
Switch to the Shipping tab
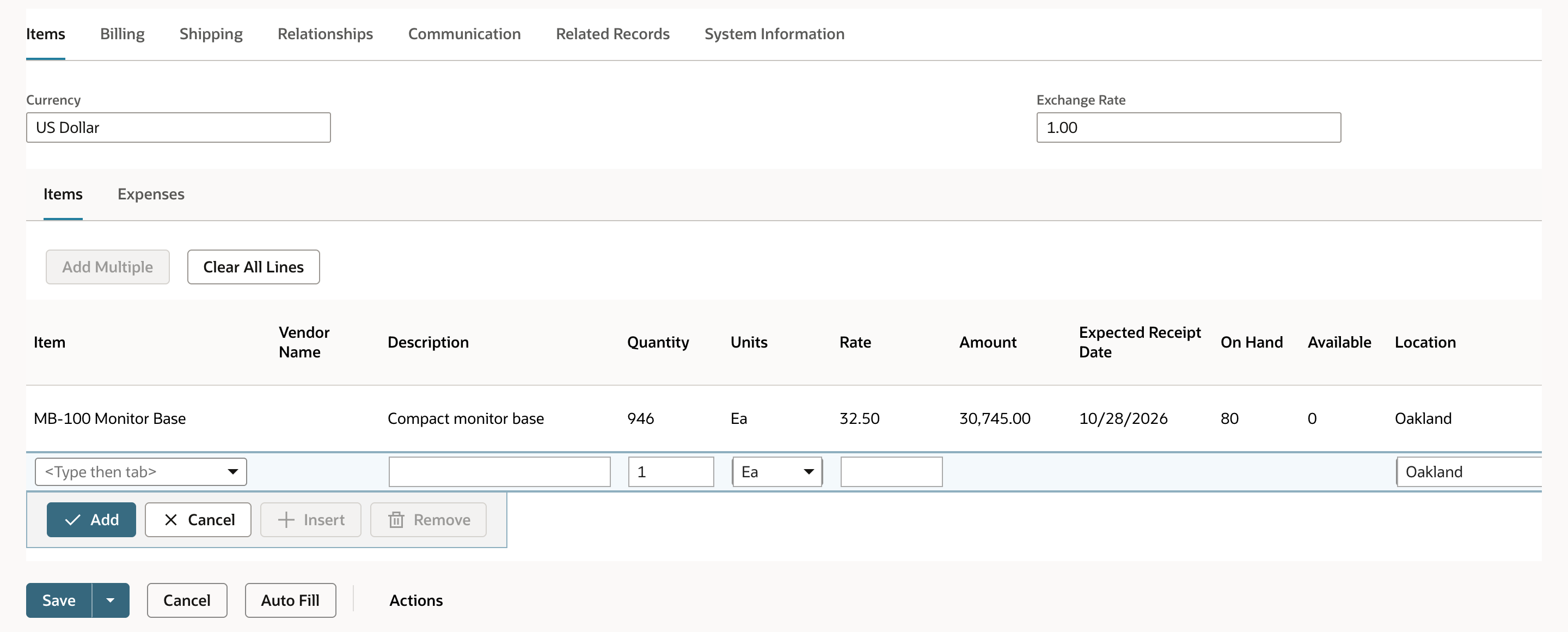coord(211,34)
